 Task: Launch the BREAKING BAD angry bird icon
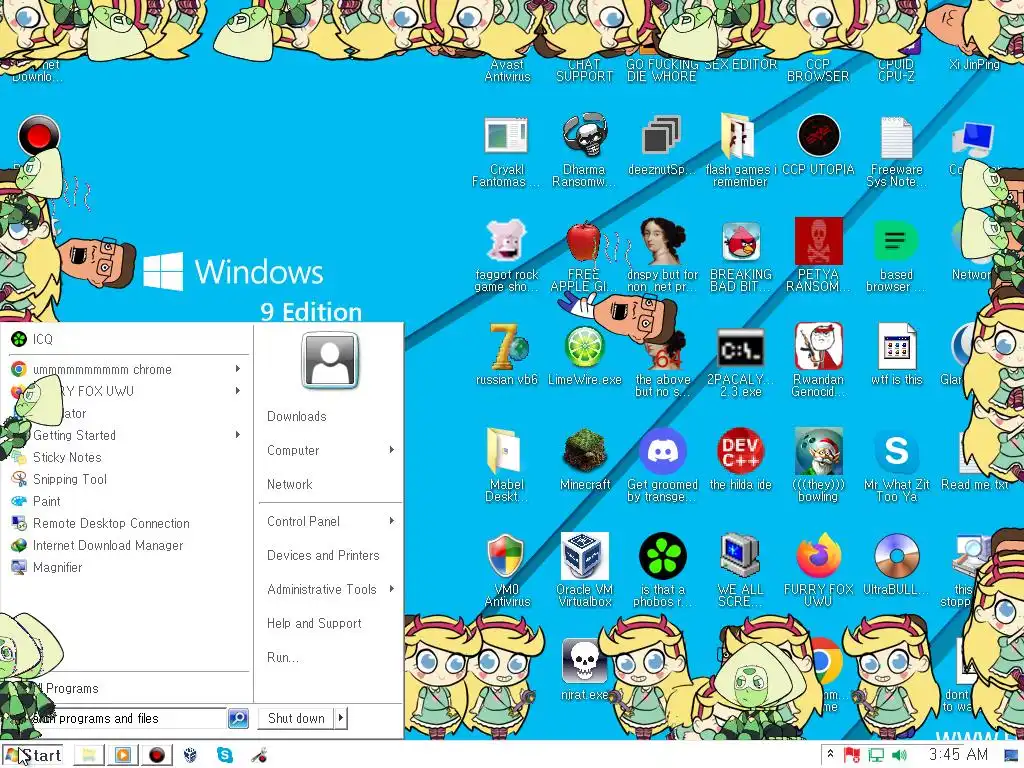point(741,242)
